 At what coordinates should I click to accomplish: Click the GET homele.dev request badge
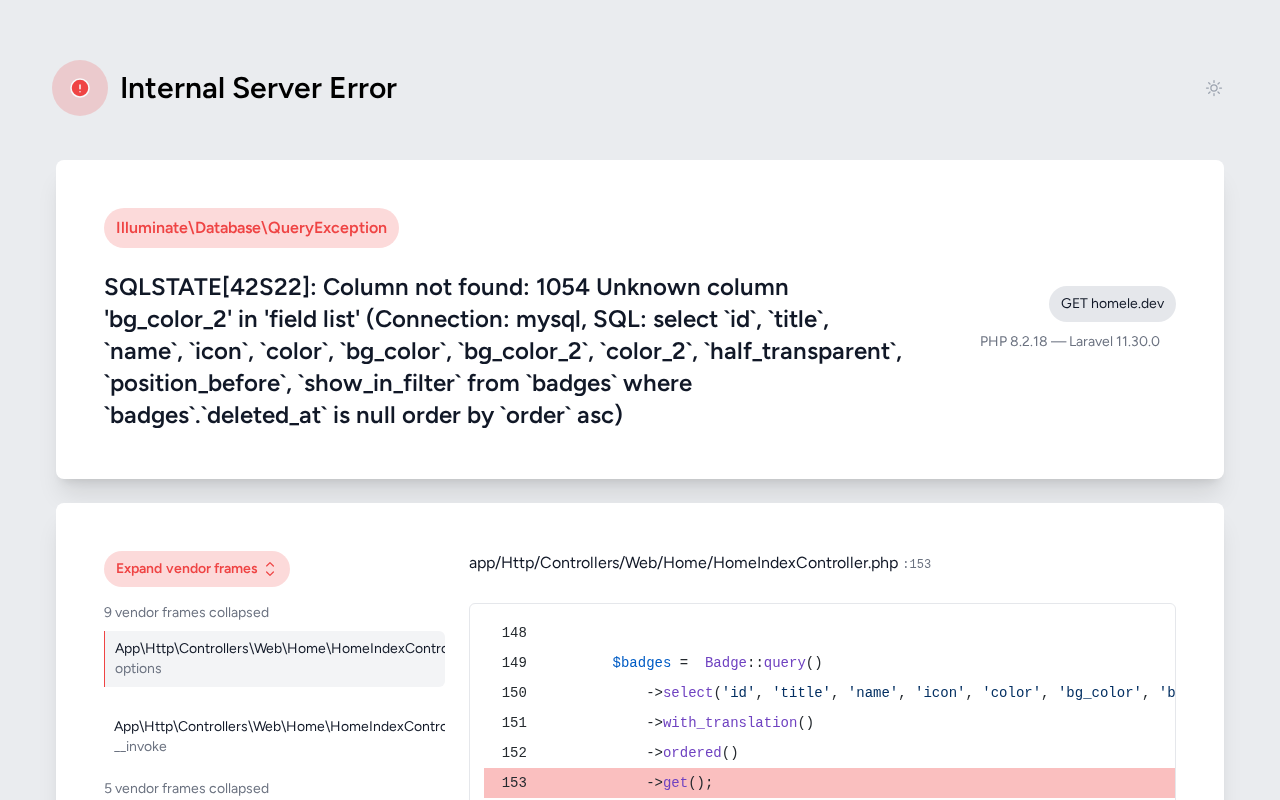pos(1112,304)
